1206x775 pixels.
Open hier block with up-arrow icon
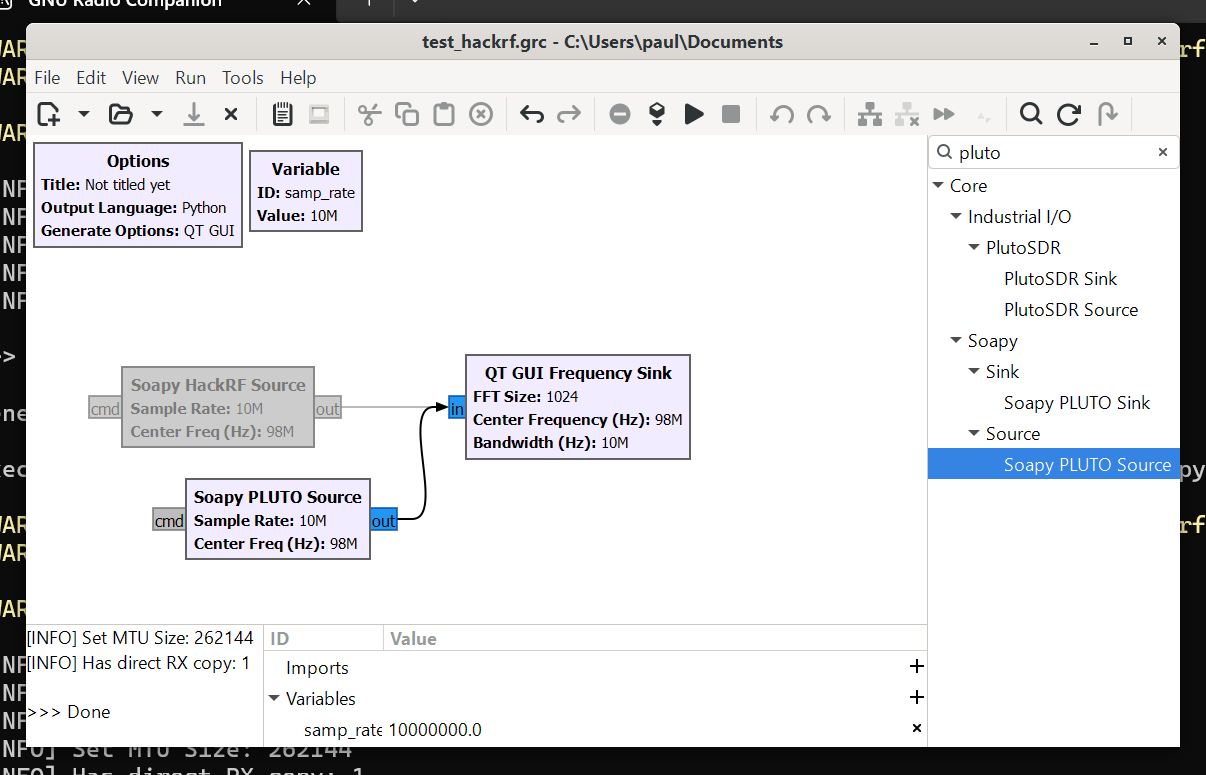coord(1107,114)
